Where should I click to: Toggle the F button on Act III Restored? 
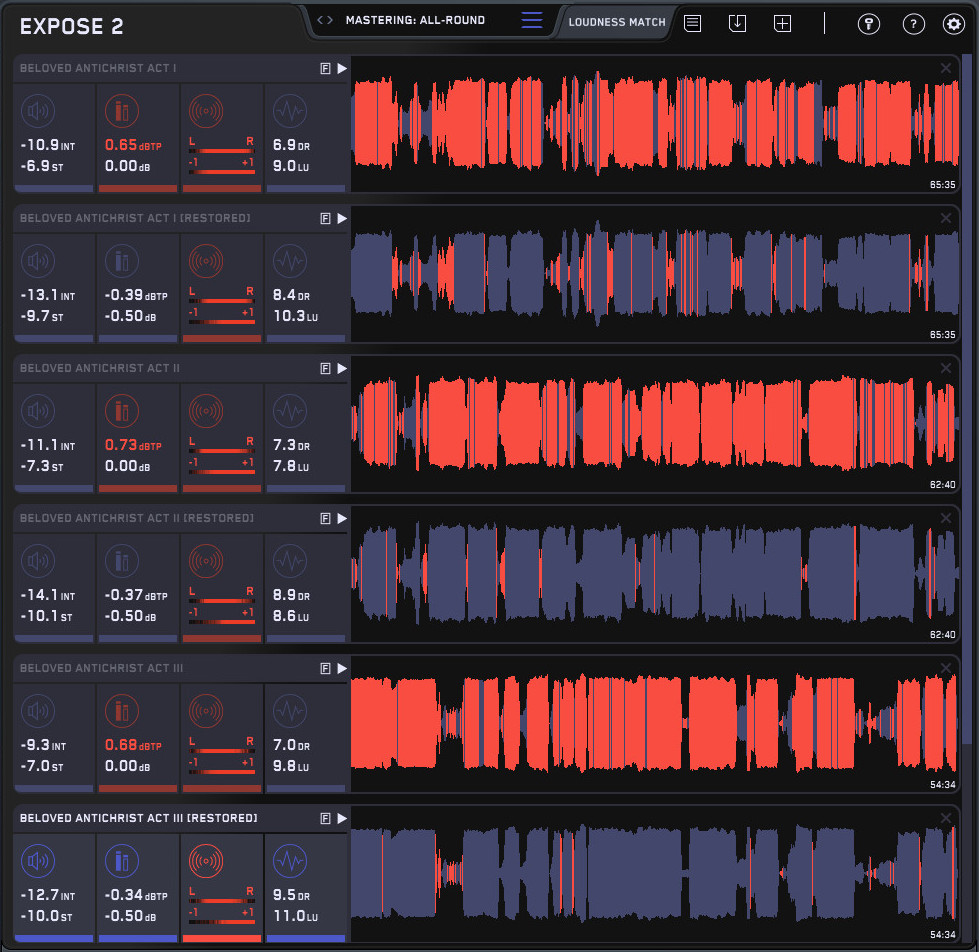(x=325, y=818)
